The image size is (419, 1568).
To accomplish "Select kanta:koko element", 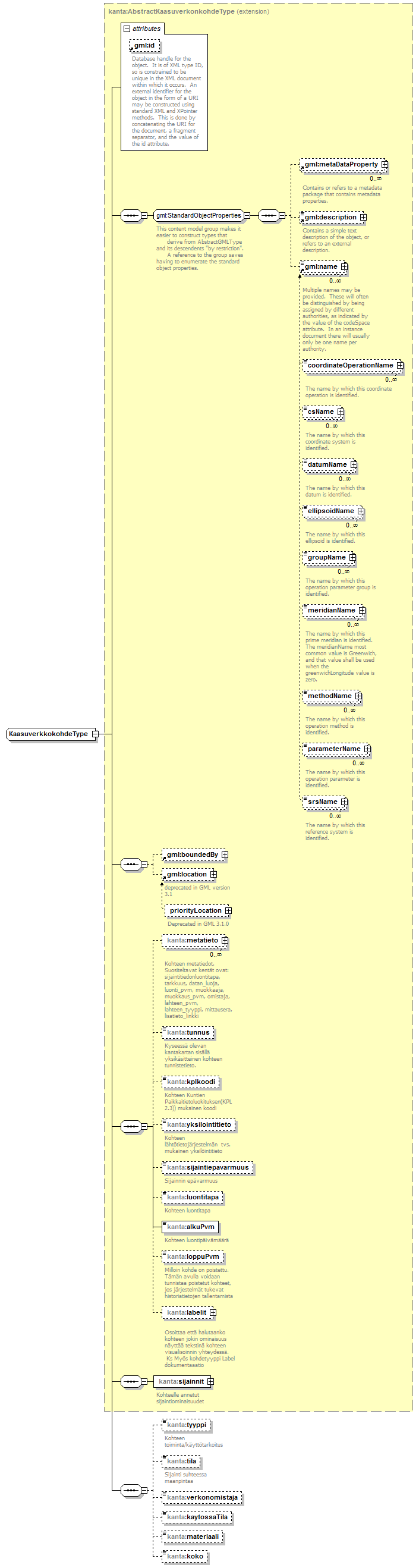I will [x=185, y=1557].
